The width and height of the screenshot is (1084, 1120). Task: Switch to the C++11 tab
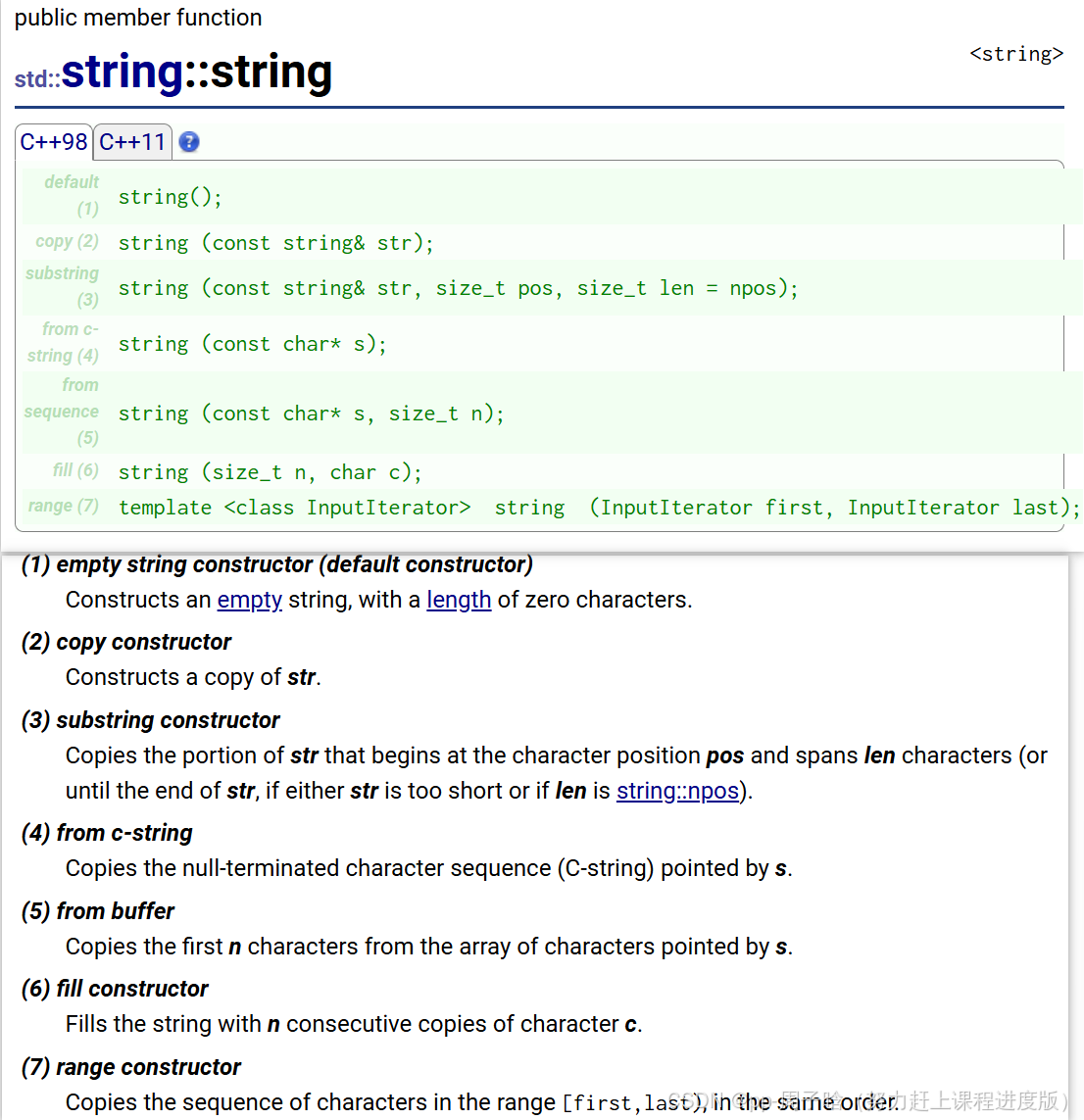coord(132,141)
